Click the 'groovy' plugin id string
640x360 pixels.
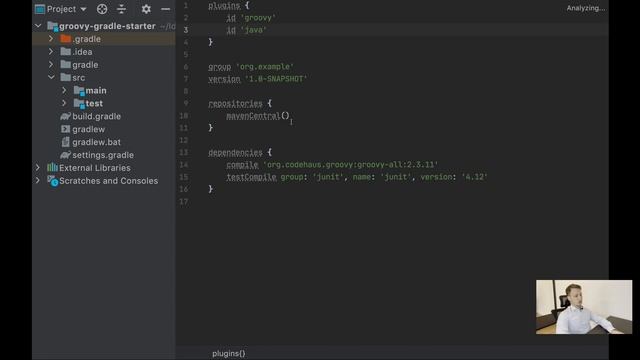point(258,18)
